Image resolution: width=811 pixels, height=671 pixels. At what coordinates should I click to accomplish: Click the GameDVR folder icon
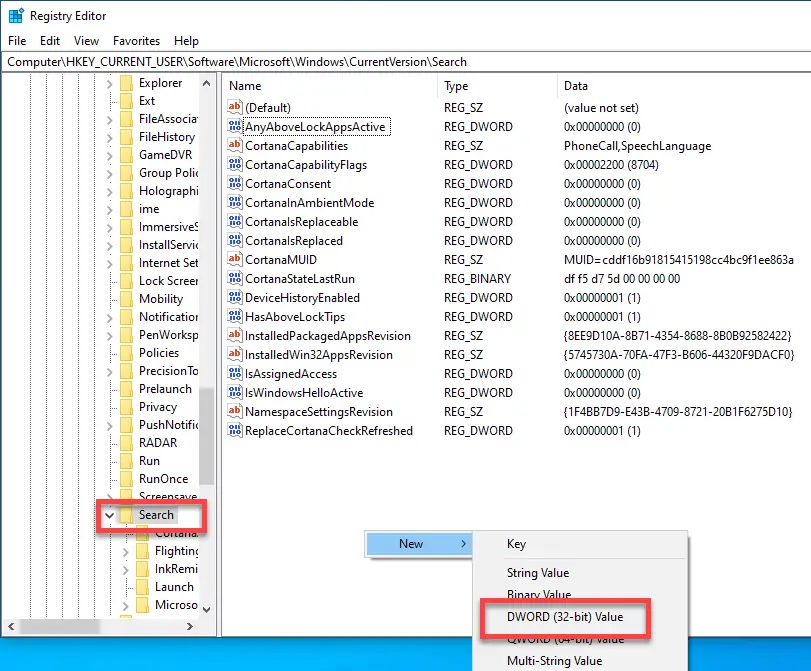point(127,155)
